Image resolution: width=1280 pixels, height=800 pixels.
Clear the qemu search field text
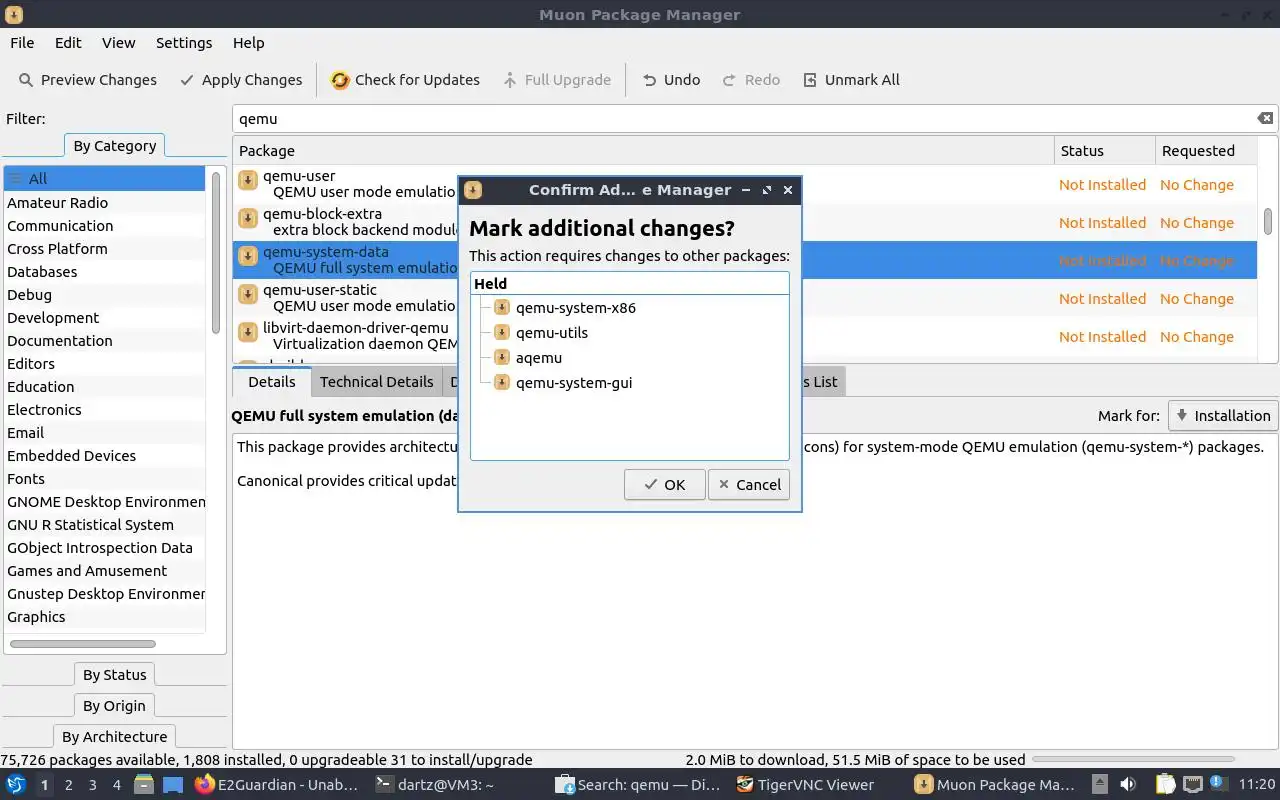(1265, 118)
